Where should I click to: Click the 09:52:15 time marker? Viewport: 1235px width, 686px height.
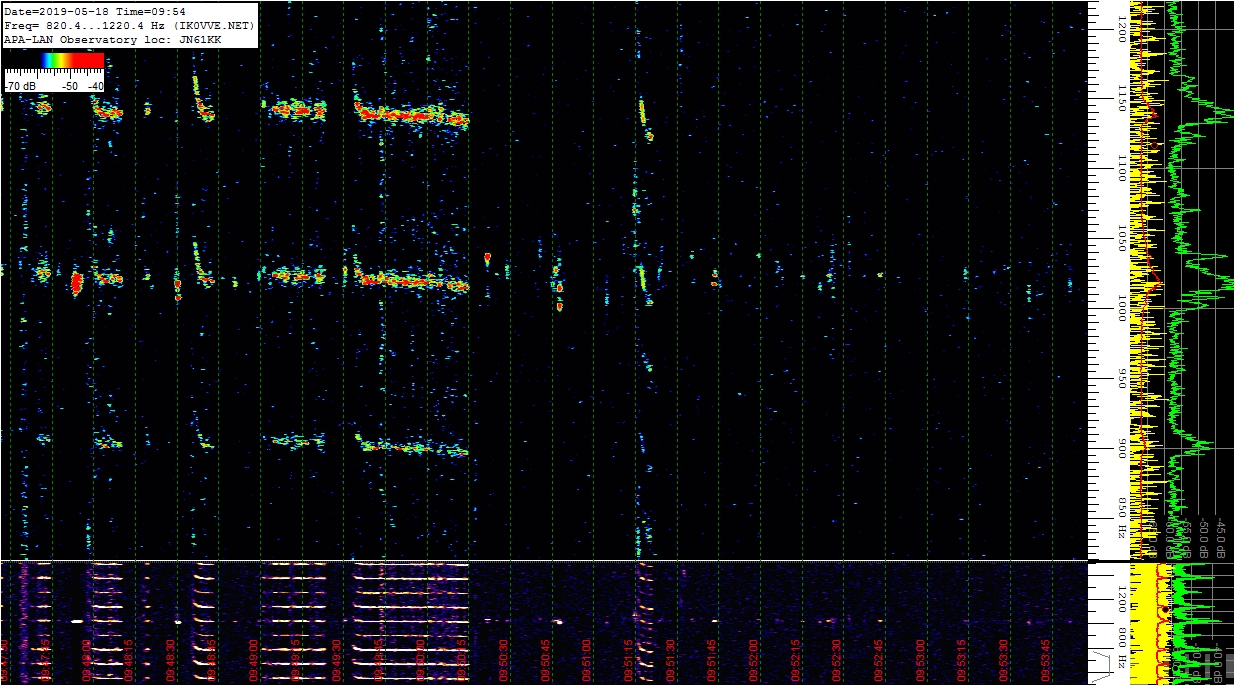[x=796, y=661]
